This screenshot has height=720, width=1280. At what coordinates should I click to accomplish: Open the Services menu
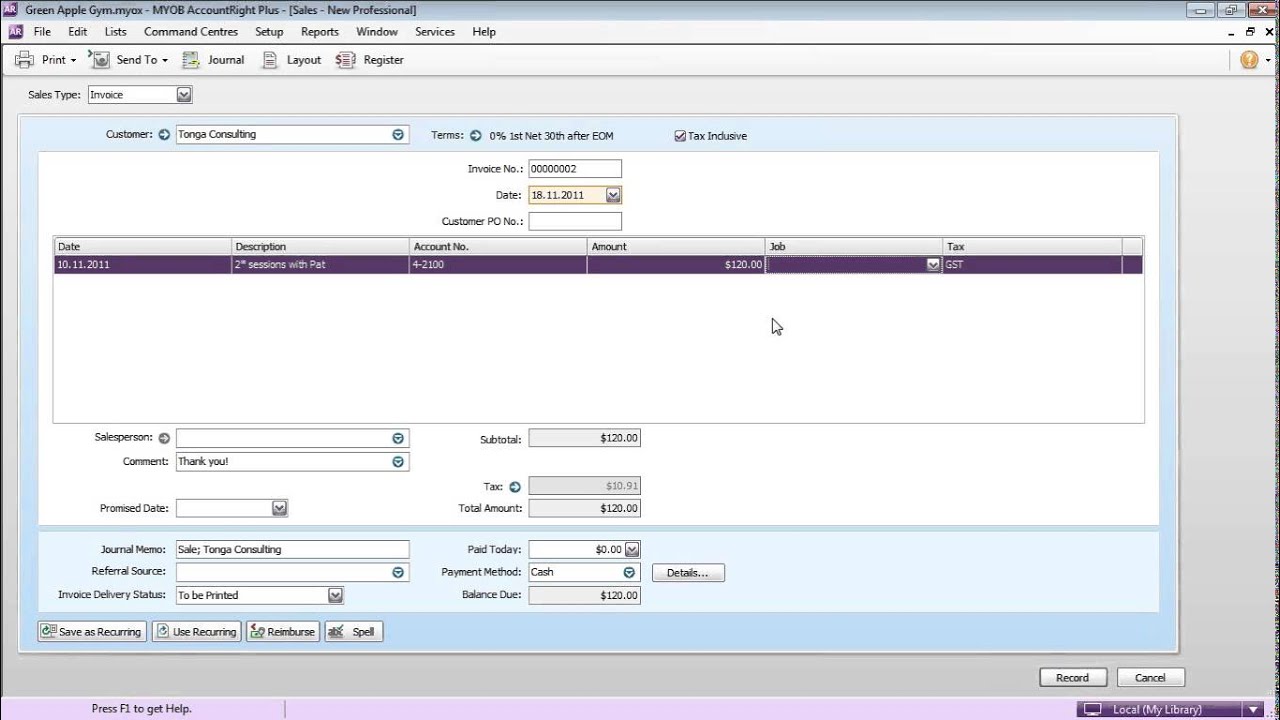[x=435, y=32]
